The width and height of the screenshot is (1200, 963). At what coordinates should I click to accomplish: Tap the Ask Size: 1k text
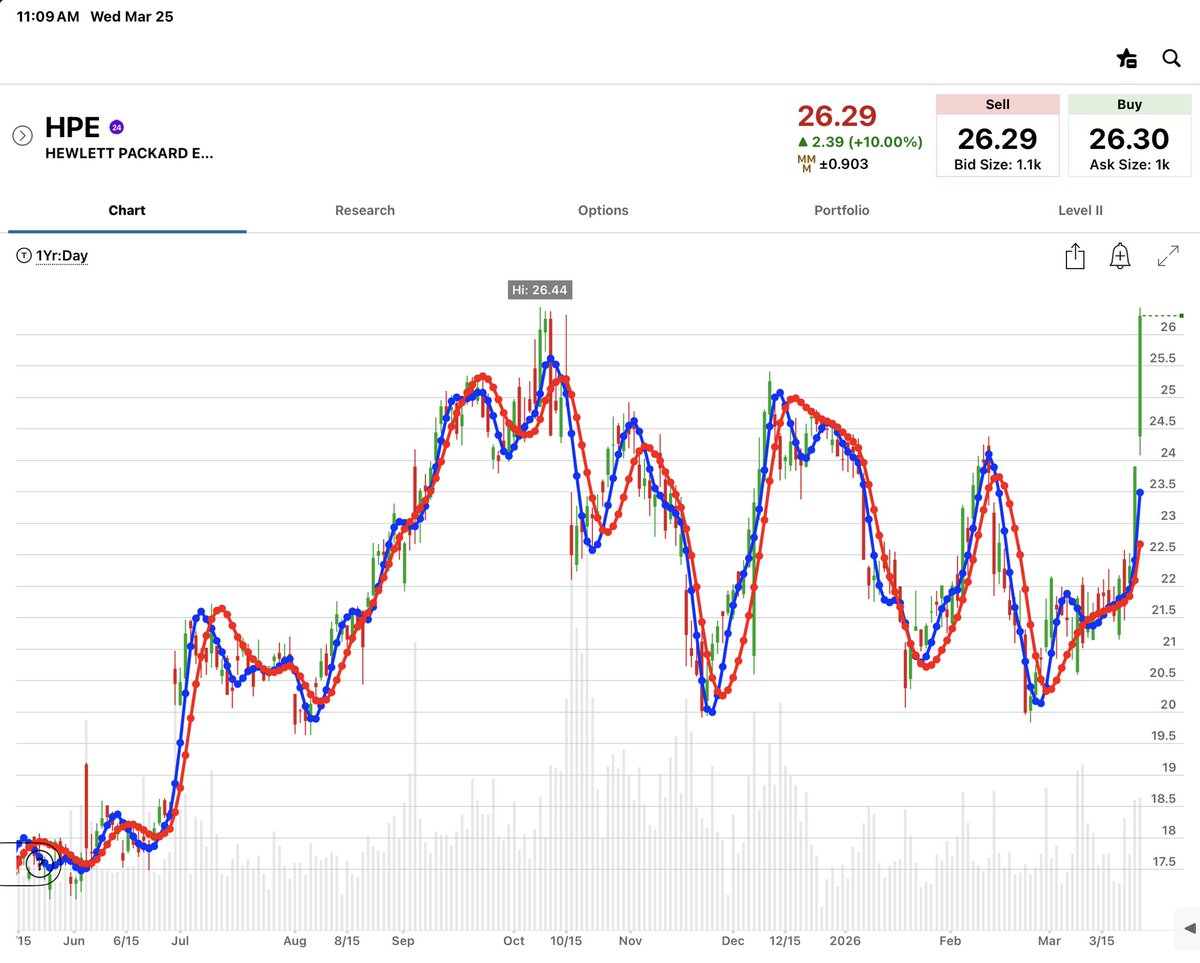[x=1129, y=165]
